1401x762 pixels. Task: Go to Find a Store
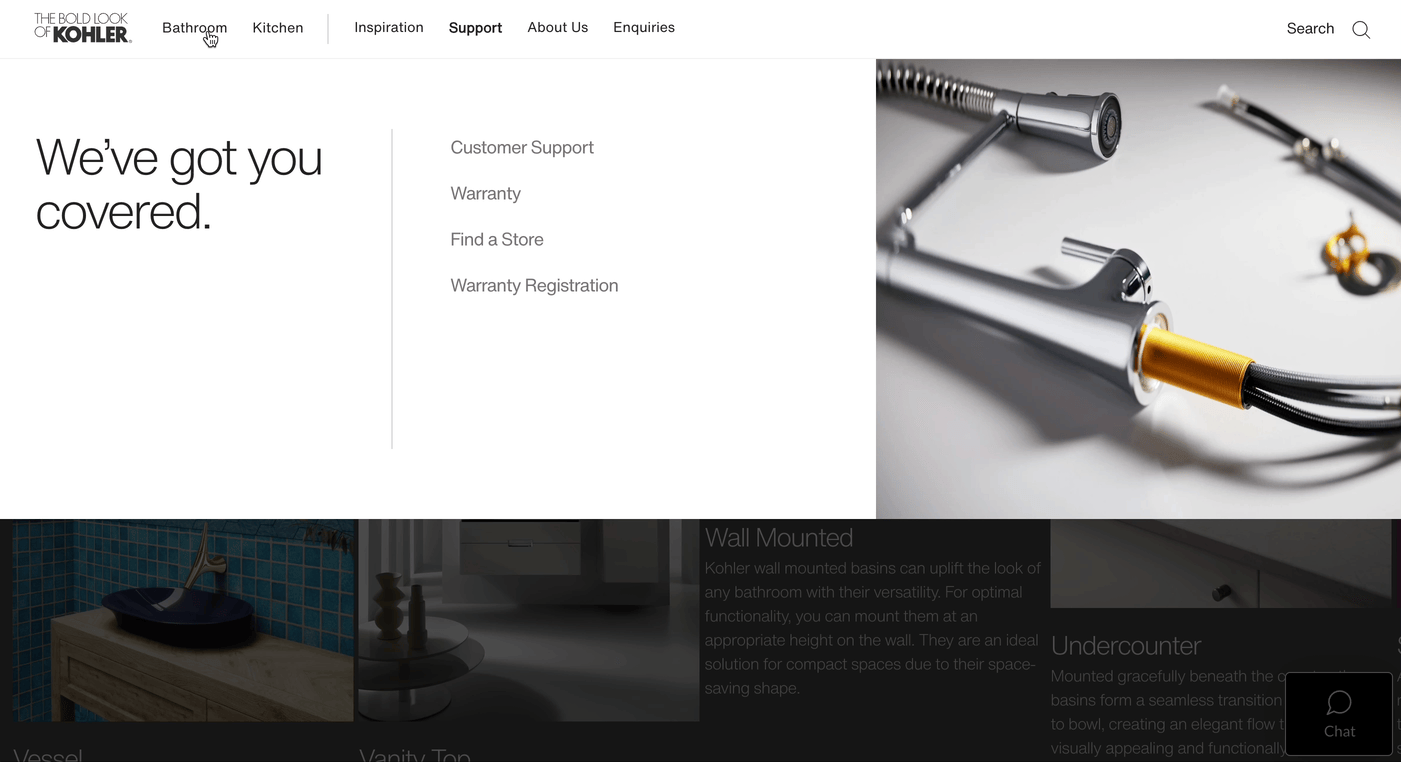497,240
